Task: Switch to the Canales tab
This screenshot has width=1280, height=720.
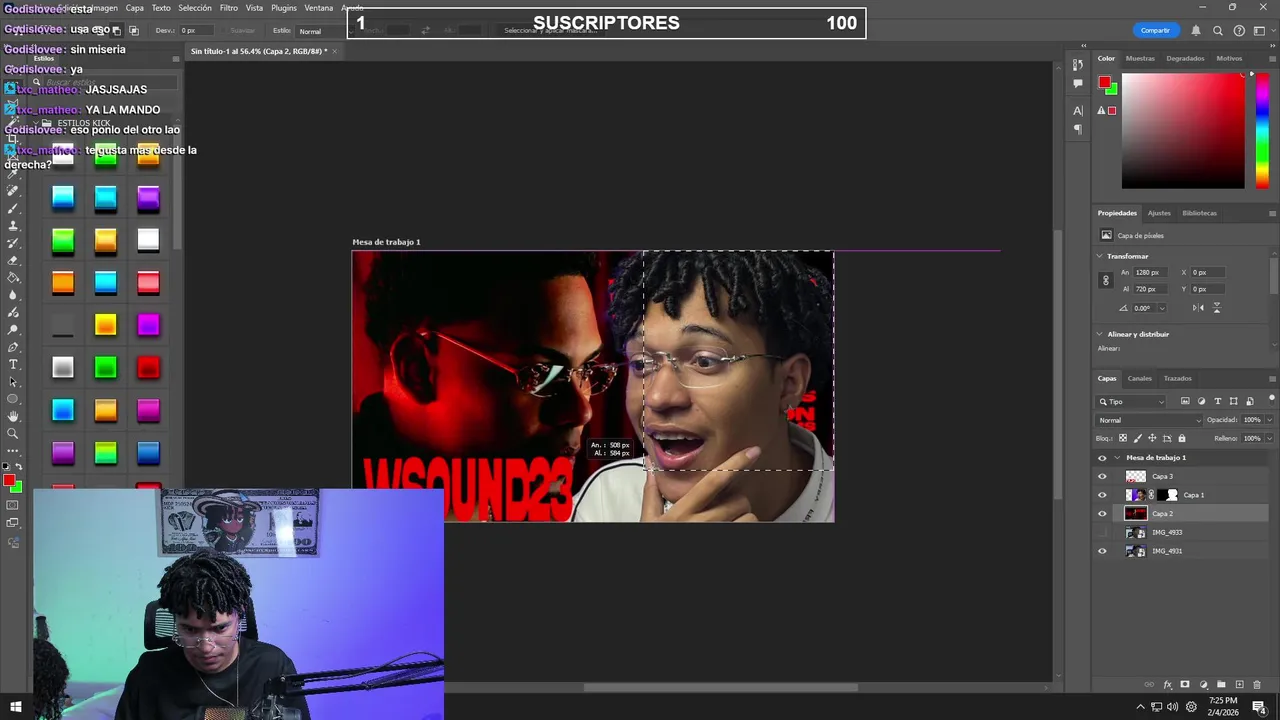Action: [1140, 378]
